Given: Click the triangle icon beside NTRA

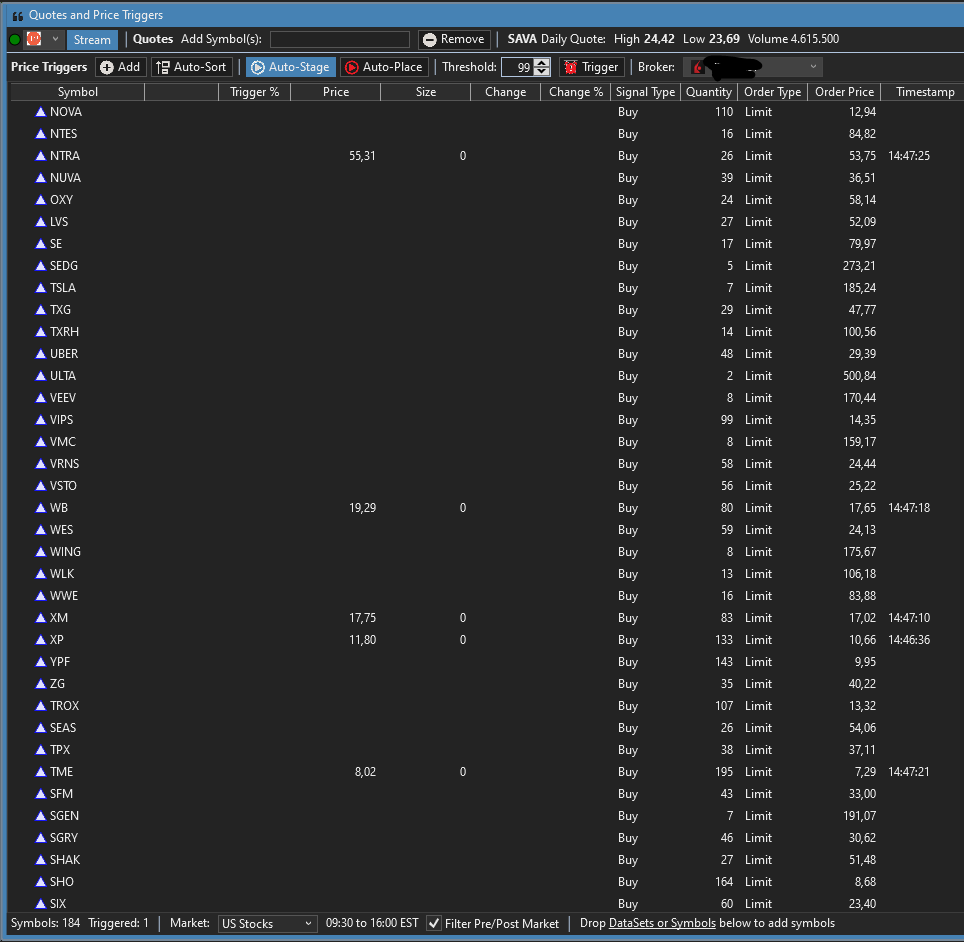Looking at the screenshot, I should [x=41, y=156].
